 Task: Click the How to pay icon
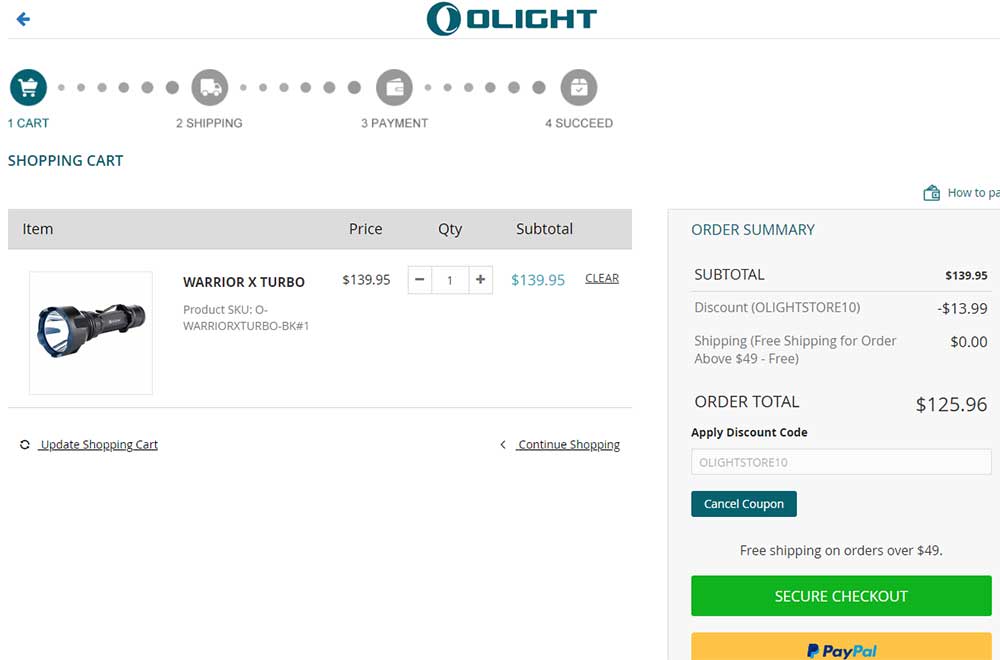pos(931,193)
